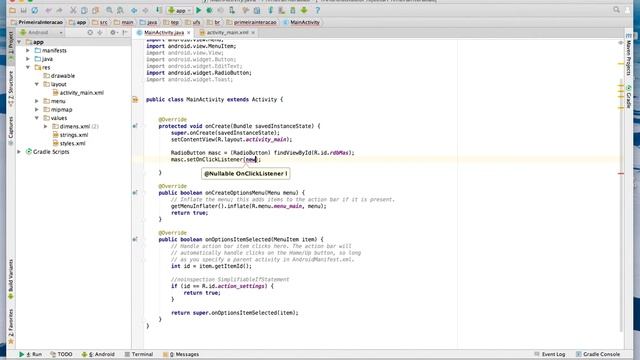The image size is (640, 360).
Task: Click the Open folder toolbar icon
Action: (12, 10)
